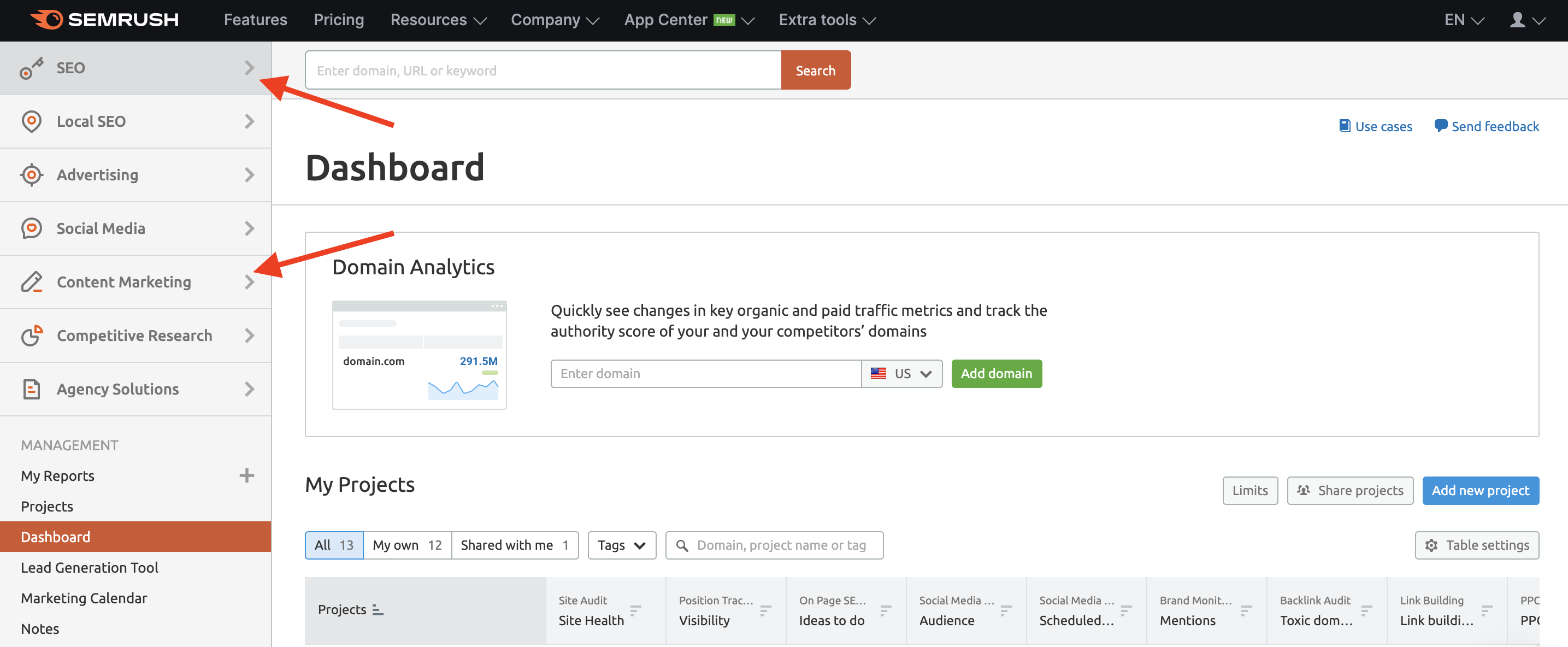Screen dimensions: 1568x647
Task: Focus the Enter domain field
Action: coord(705,374)
